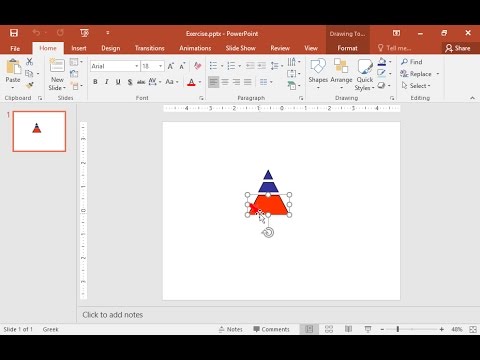Select slide 1 thumbnail
Screen dimensions: 480x360
(x=39, y=131)
